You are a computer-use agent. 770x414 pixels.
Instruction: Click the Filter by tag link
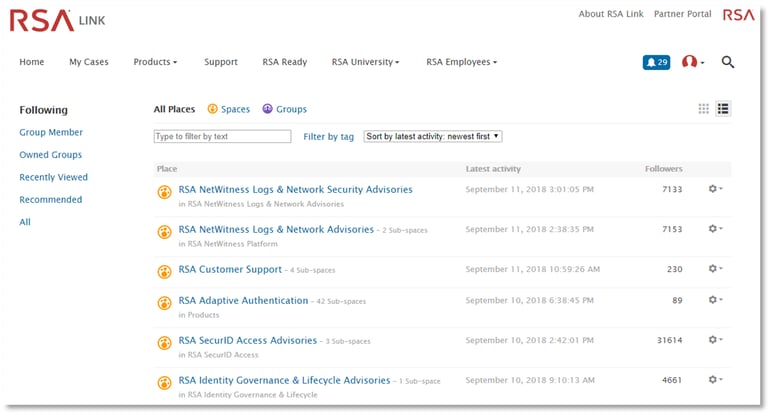click(x=328, y=137)
